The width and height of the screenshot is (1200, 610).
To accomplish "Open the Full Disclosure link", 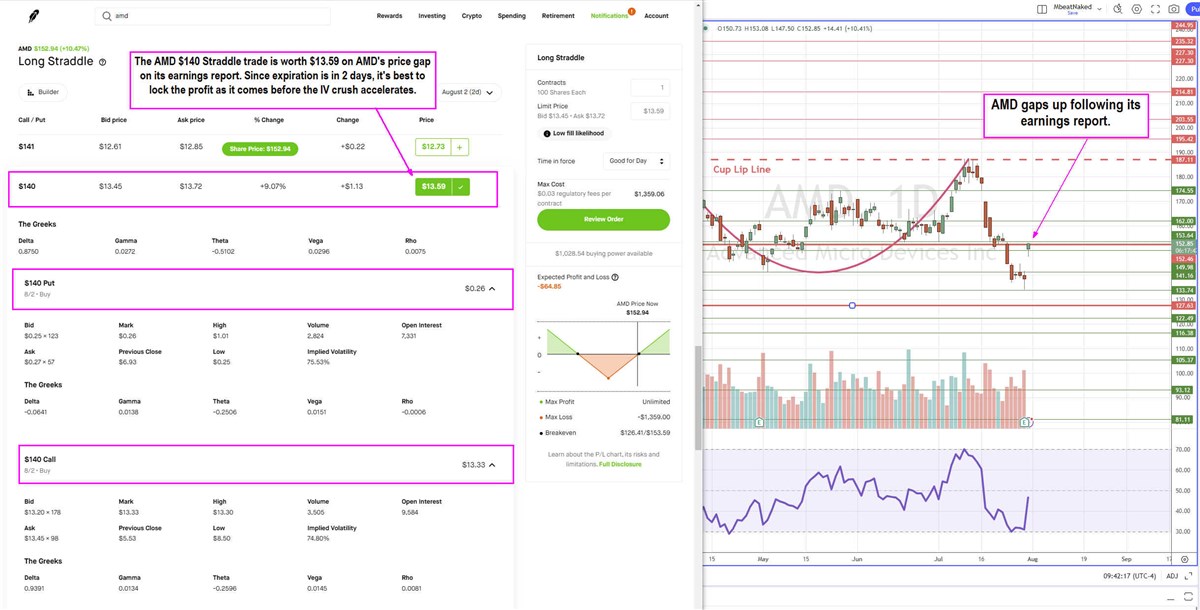I will coord(620,464).
